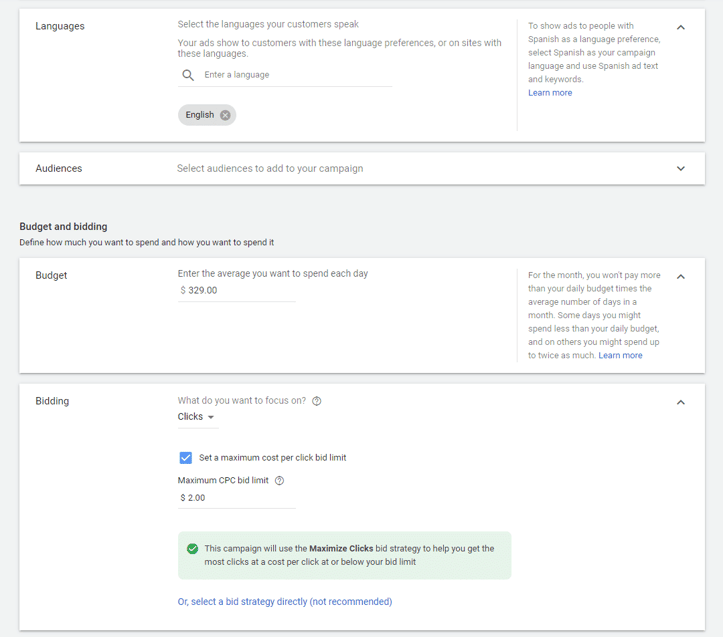Click the Select audiences to add text
Image resolution: width=723 pixels, height=637 pixels.
[x=270, y=169]
